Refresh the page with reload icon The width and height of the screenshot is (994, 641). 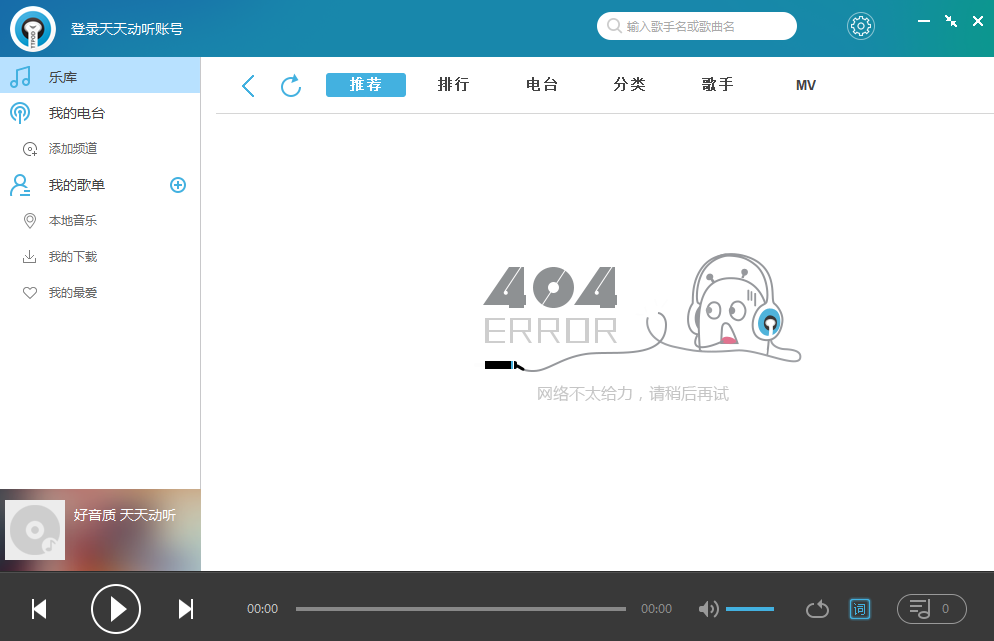(291, 86)
